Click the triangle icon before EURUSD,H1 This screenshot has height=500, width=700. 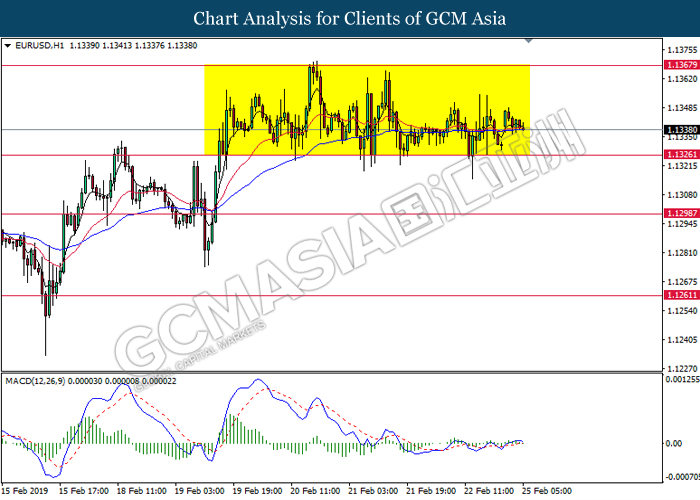[x=8, y=45]
